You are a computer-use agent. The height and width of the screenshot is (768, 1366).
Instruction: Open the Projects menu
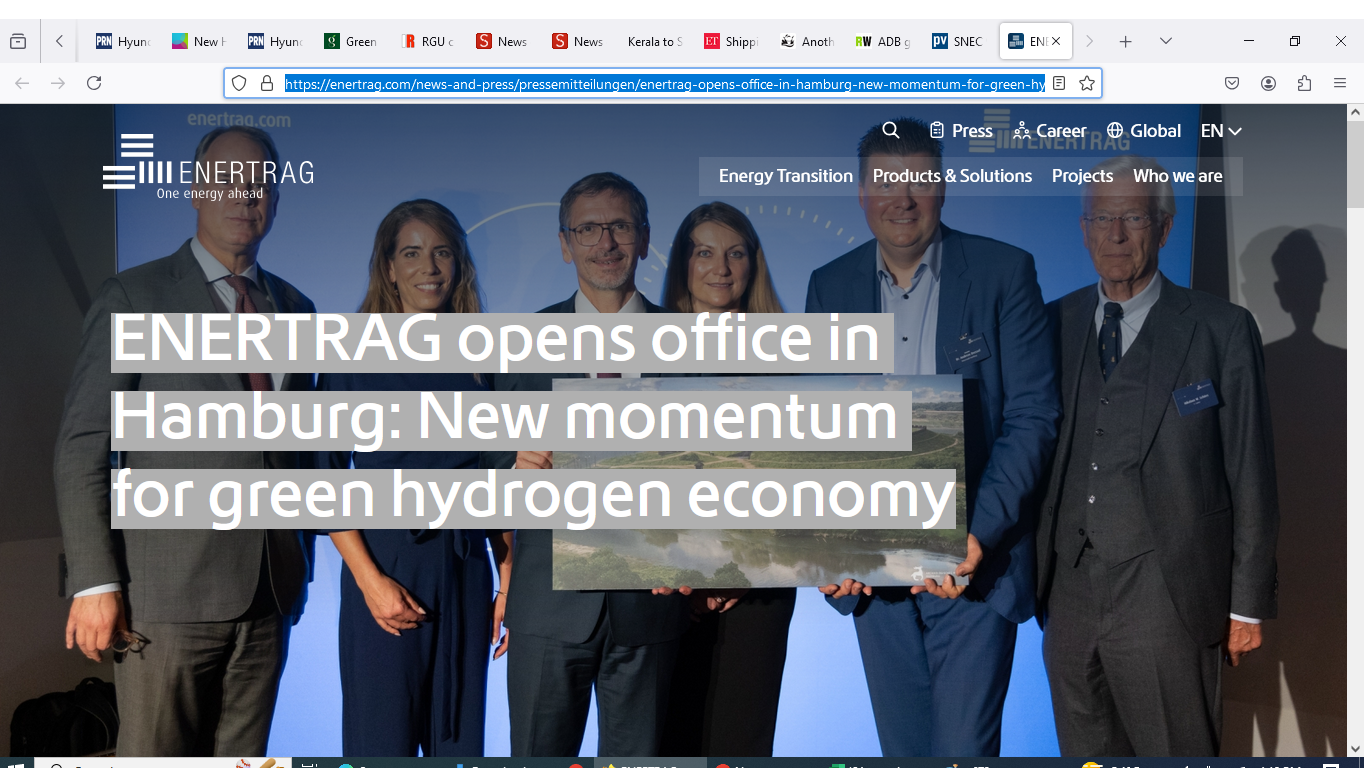click(1082, 176)
